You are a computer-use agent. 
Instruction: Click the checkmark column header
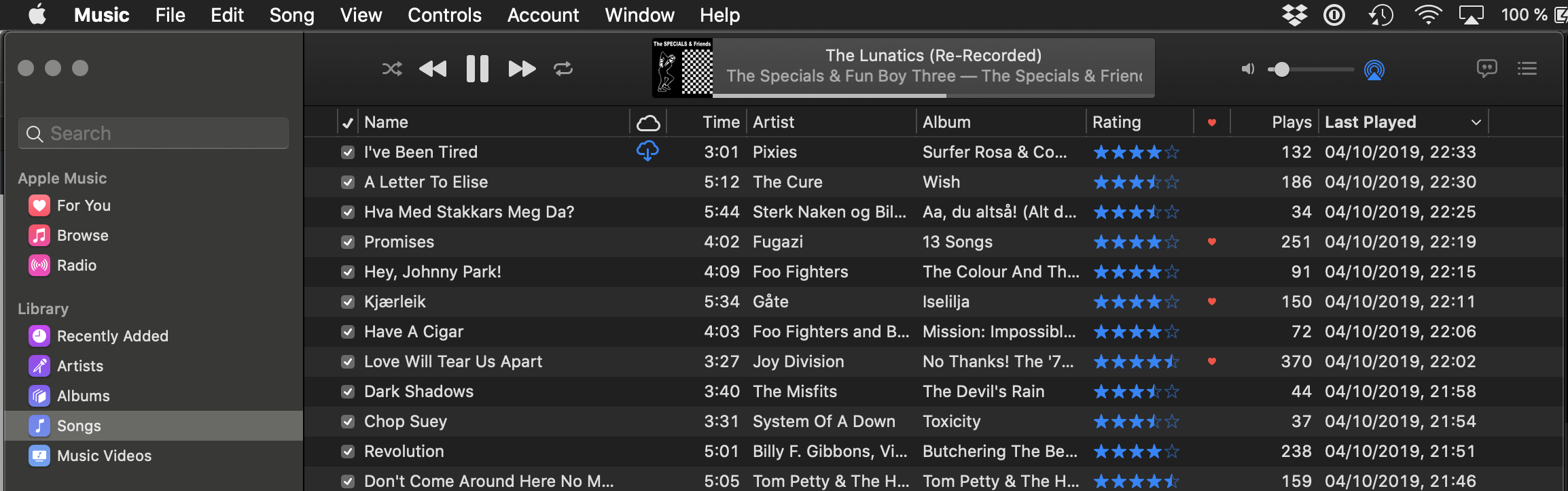(x=348, y=122)
